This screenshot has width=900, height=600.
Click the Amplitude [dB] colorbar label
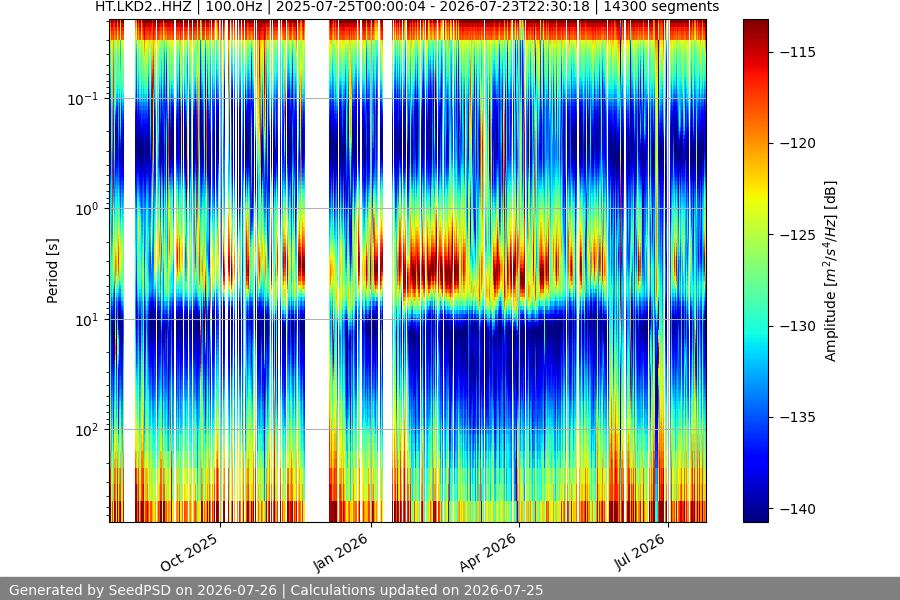point(831,271)
